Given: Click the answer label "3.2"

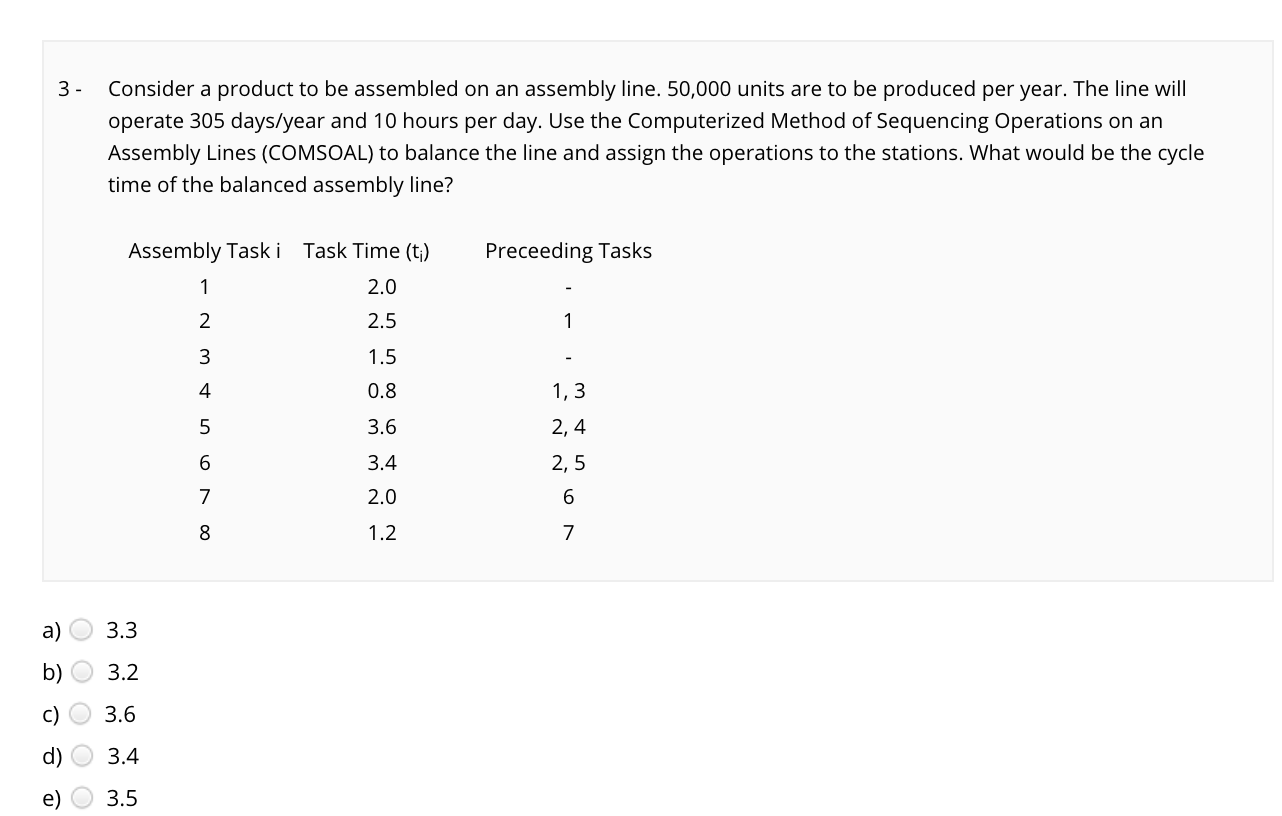Looking at the screenshot, I should (122, 672).
